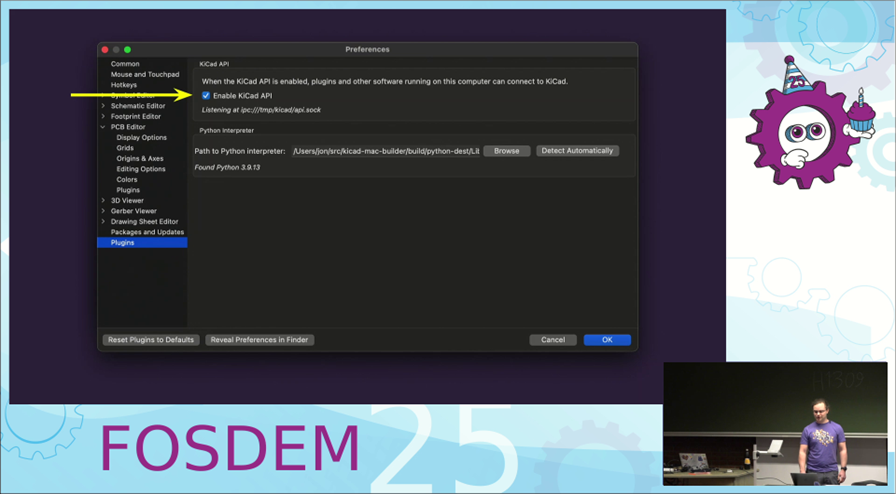Select Schematic Editor in sidebar
Viewport: 896px width, 494px height.
tap(138, 106)
